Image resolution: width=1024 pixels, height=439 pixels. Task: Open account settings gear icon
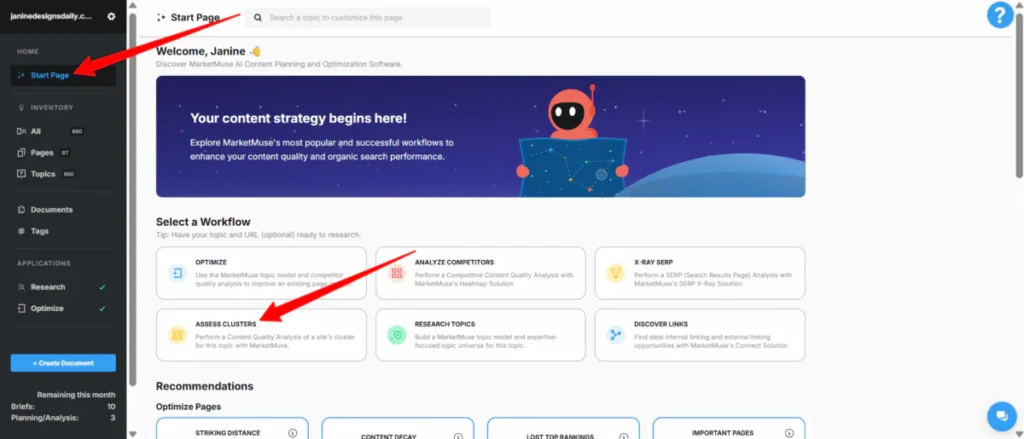111,16
